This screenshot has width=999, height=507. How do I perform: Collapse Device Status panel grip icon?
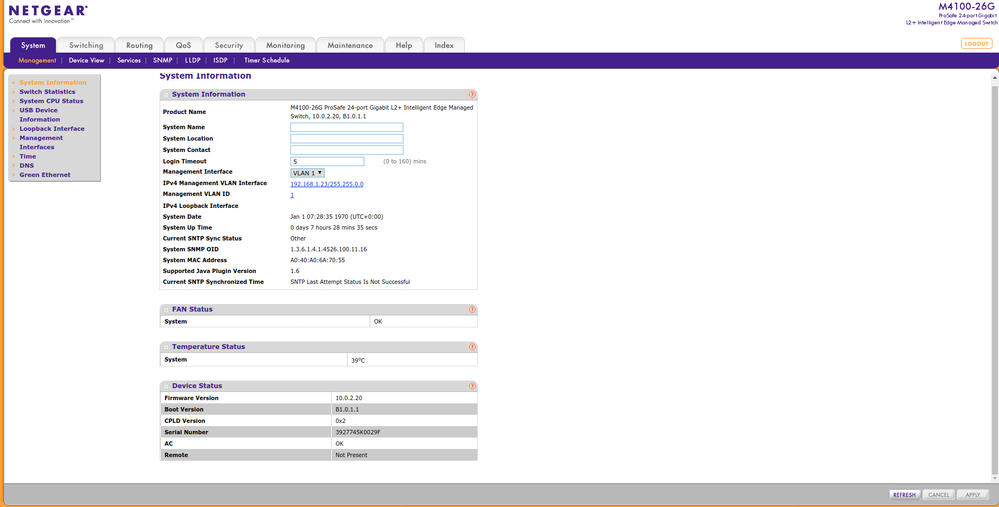point(166,386)
